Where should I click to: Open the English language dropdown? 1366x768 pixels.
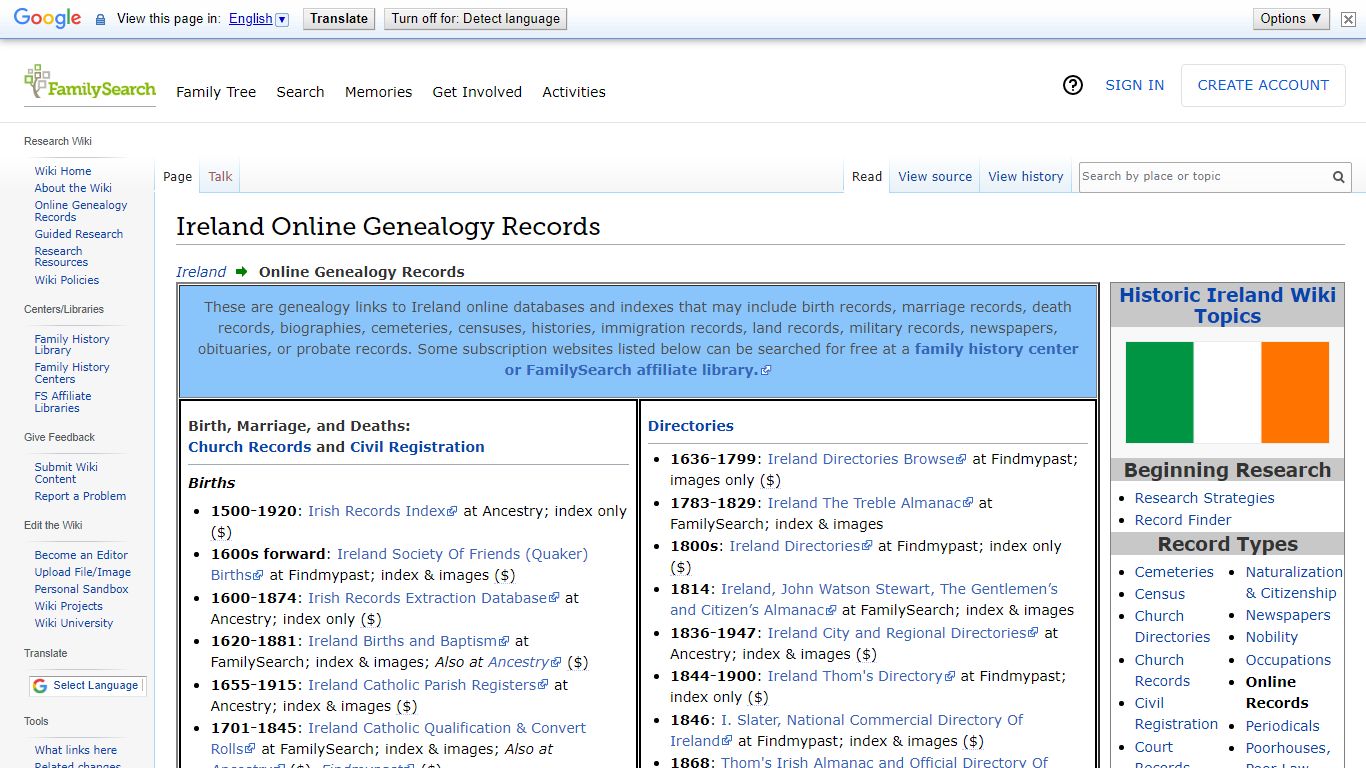pyautogui.click(x=258, y=19)
